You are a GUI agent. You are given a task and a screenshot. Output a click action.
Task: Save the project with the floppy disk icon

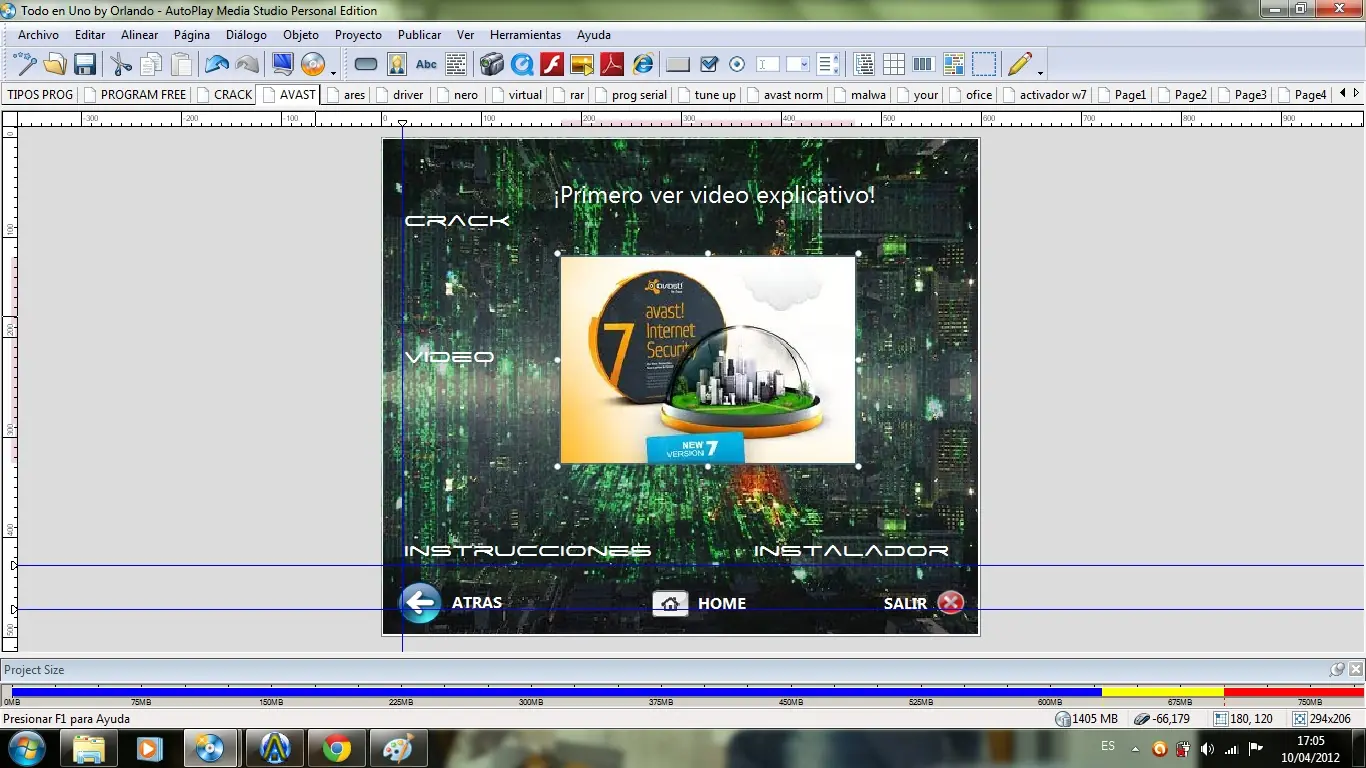[x=85, y=65]
